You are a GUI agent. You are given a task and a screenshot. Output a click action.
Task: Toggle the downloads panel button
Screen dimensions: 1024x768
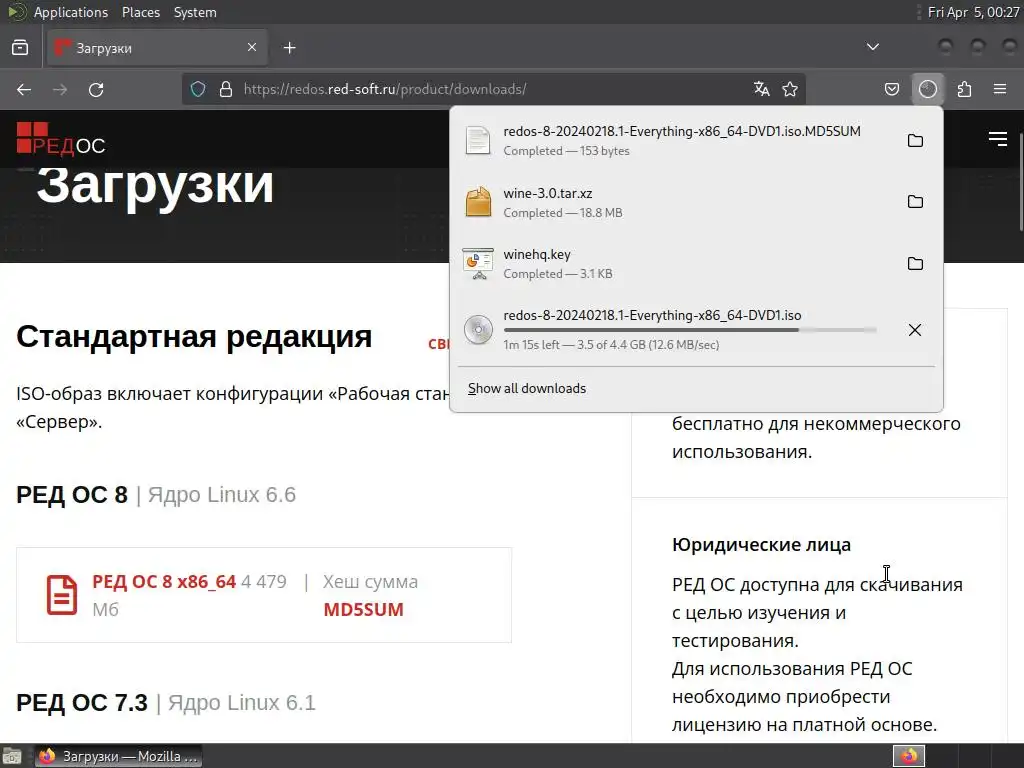coord(928,89)
